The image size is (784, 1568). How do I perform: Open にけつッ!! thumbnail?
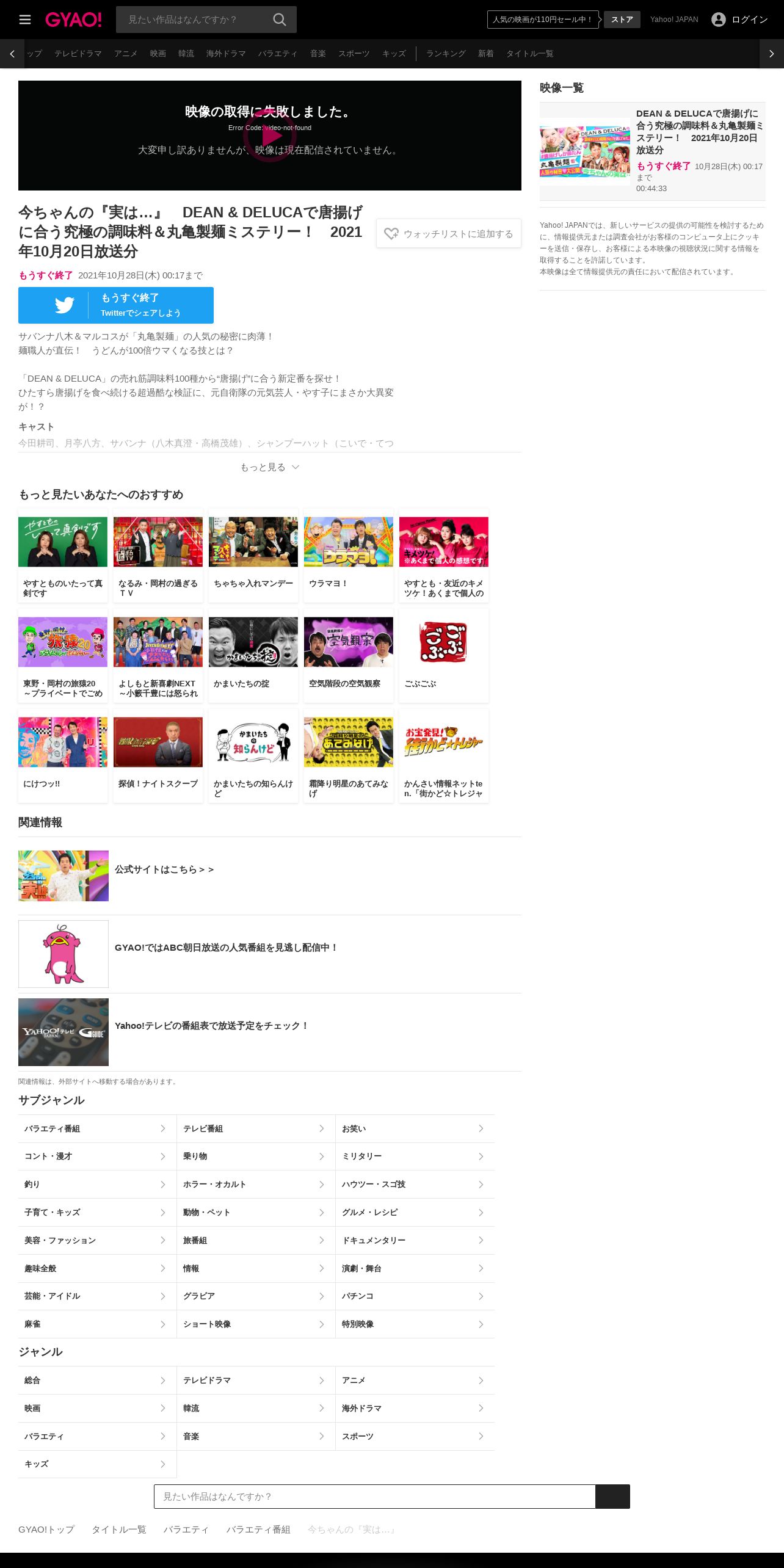[63, 742]
